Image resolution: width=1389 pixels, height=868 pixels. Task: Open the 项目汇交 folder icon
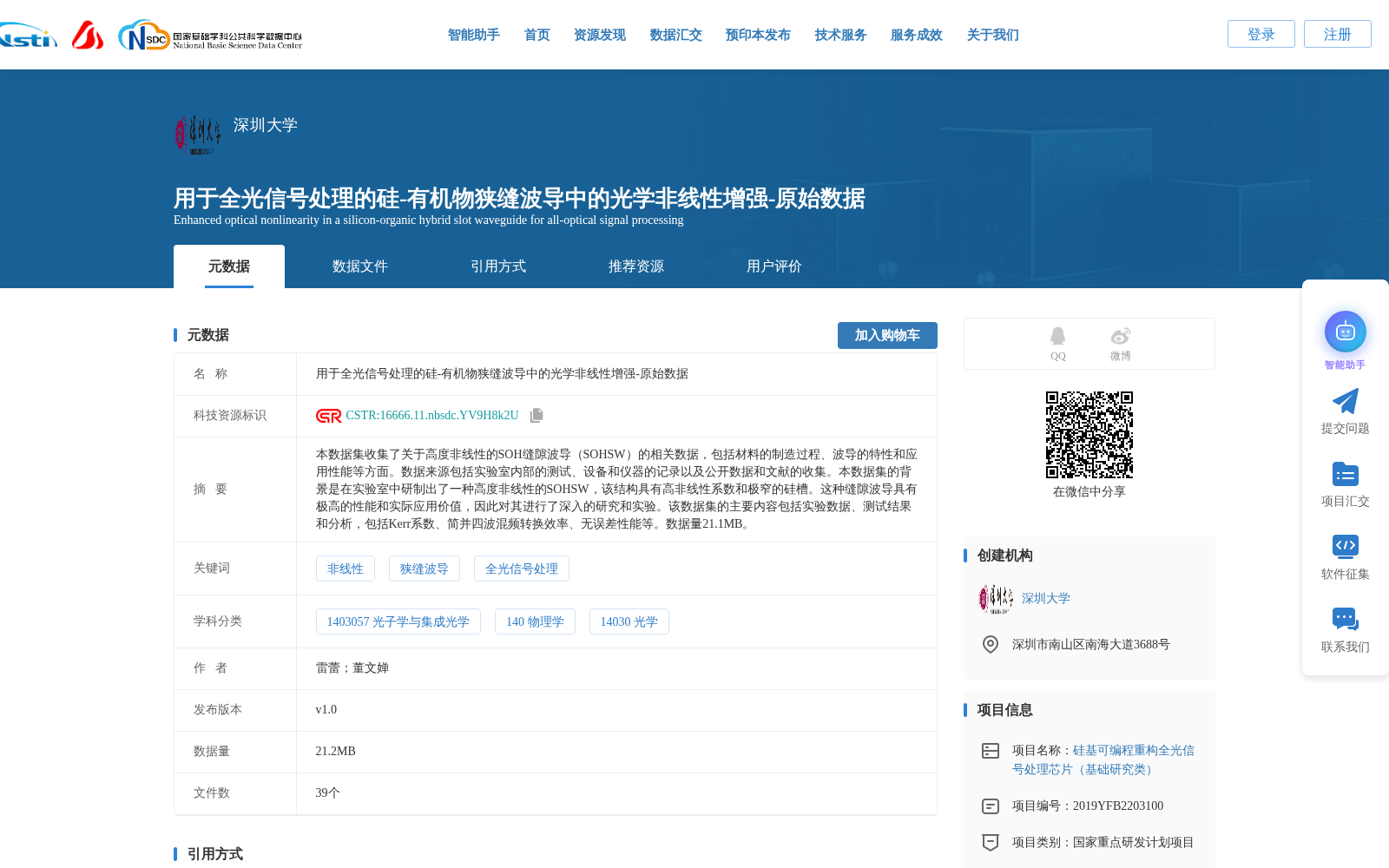point(1346,474)
